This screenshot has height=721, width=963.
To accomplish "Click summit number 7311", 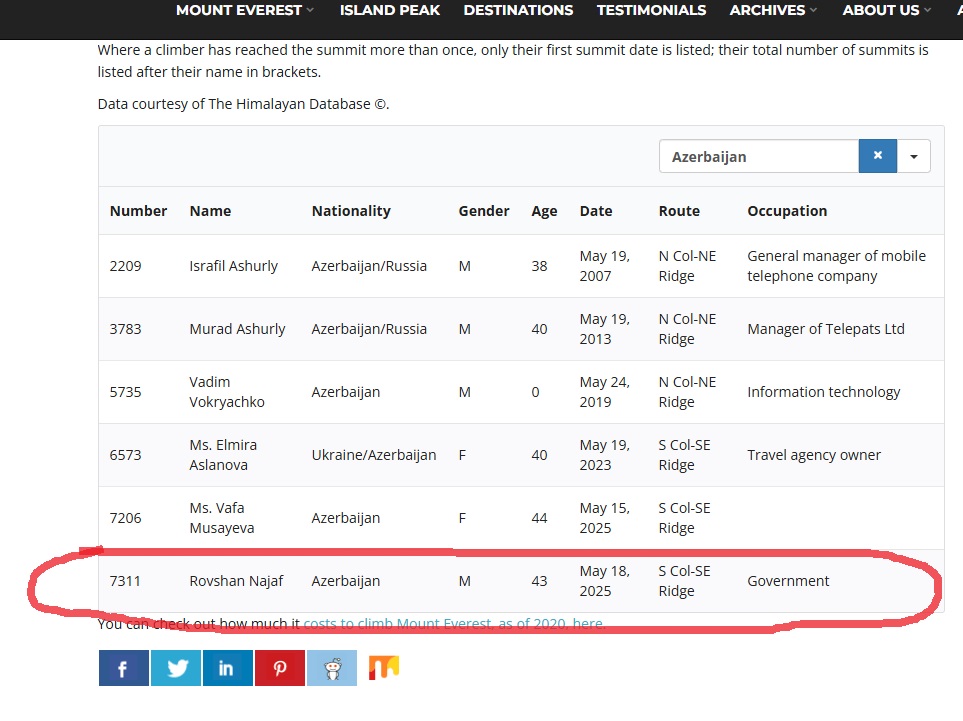I will pyautogui.click(x=125, y=581).
